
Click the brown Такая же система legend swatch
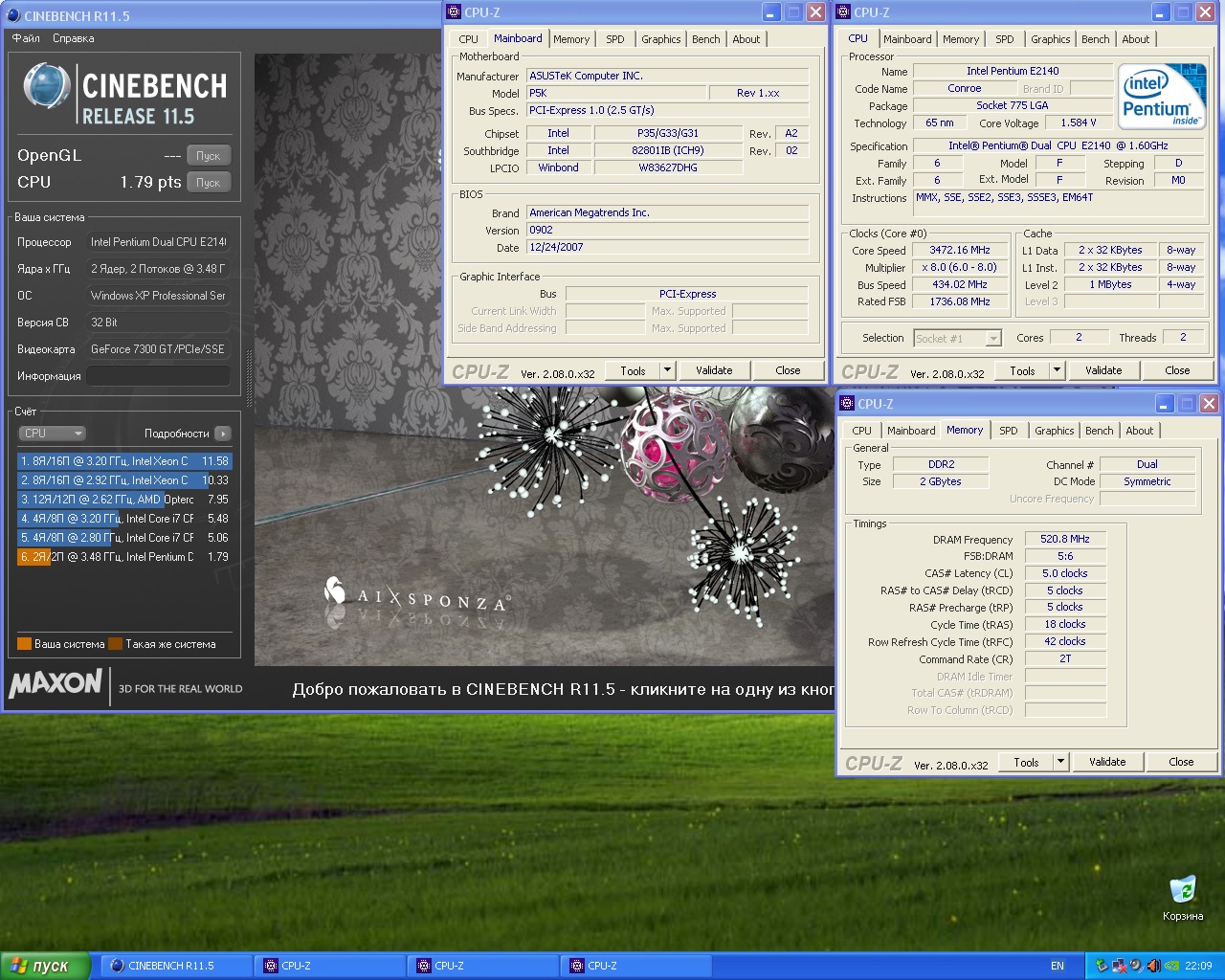(x=116, y=644)
